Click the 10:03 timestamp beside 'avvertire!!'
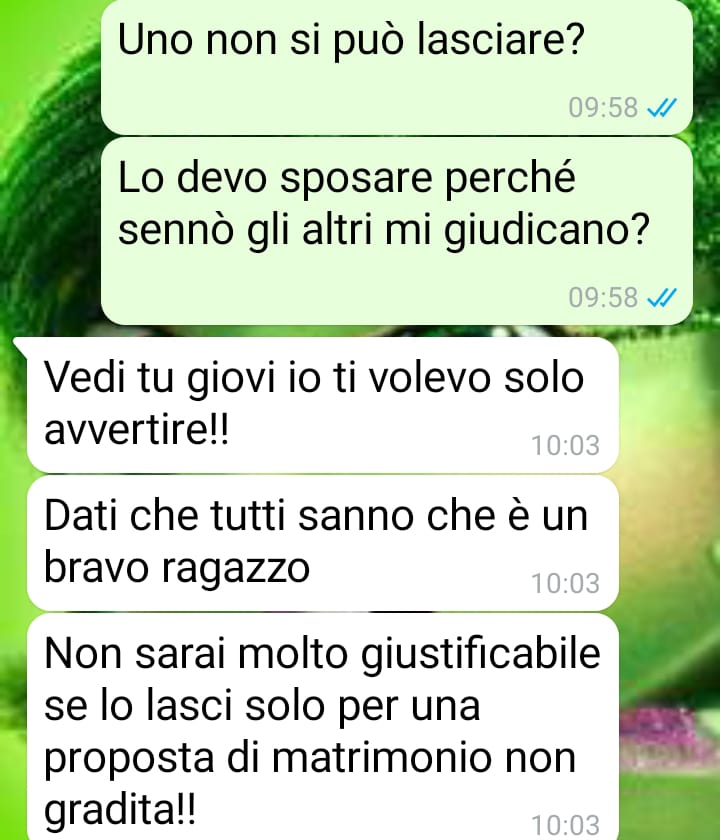 coord(565,445)
